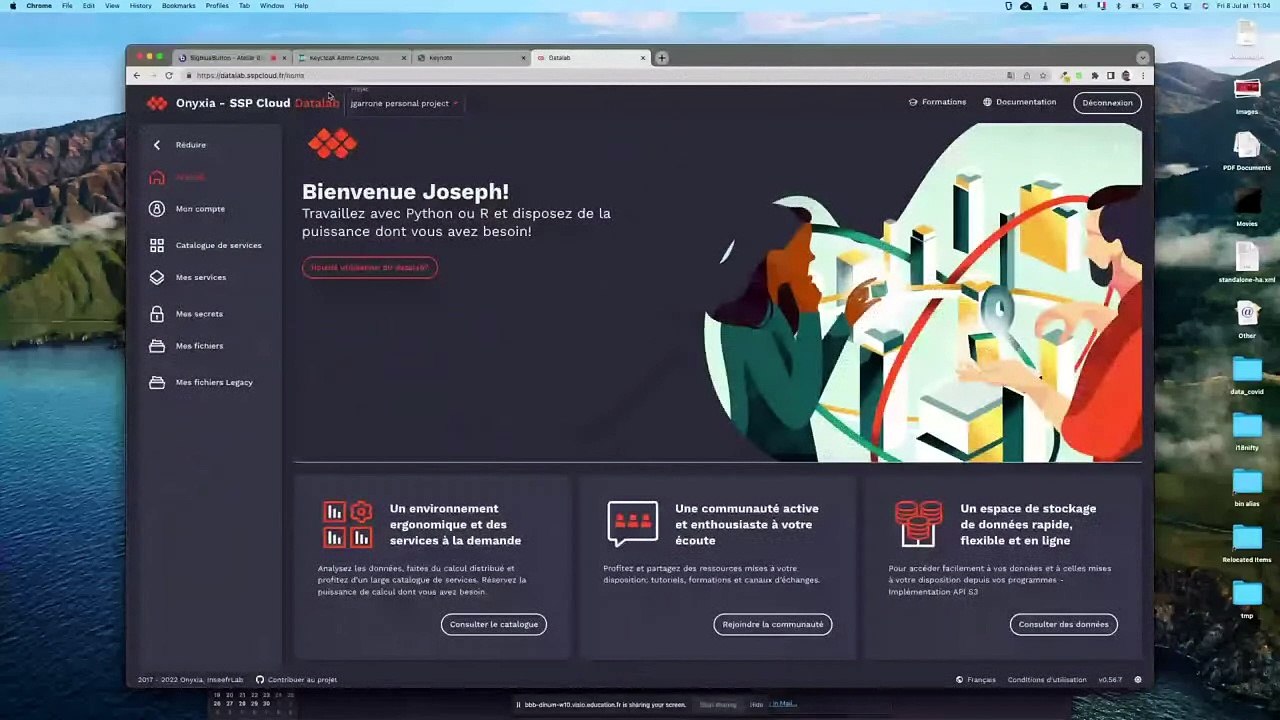This screenshot has width=1280, height=720.
Task: Open Chrome extensions puzzle icon
Action: (x=1095, y=76)
